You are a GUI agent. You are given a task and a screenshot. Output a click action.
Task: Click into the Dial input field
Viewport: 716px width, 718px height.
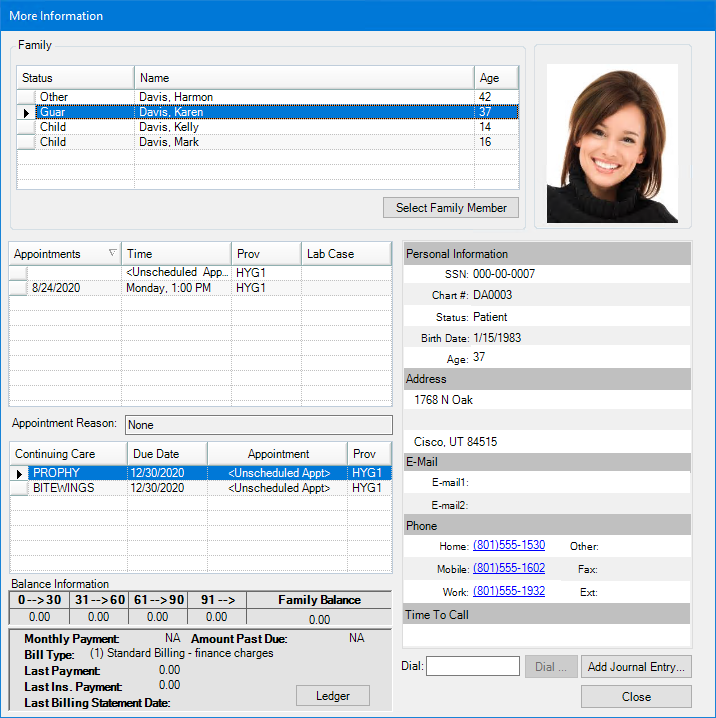point(472,666)
